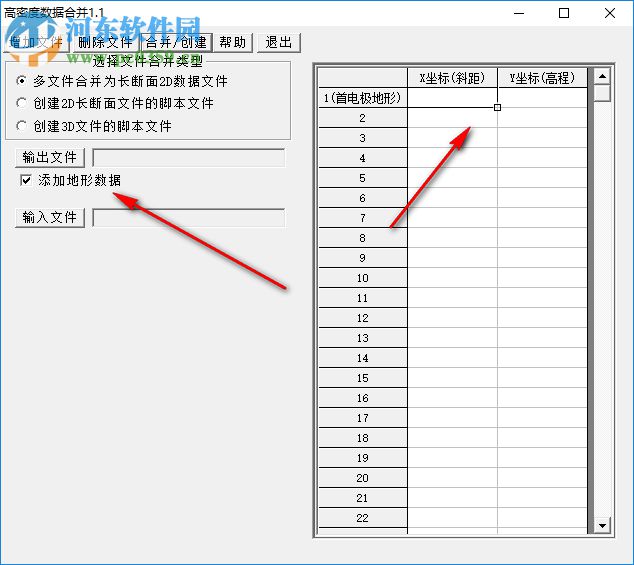Click the X坐标(斜距) column header
The width and height of the screenshot is (634, 565).
coord(452,78)
